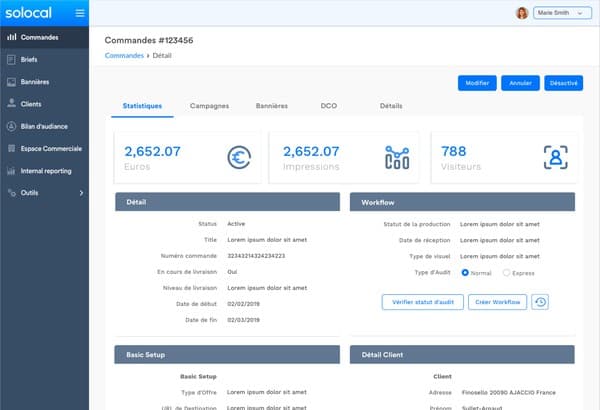Switch to the Campagnes tab
Screen dimensions: 600x410
(x=209, y=105)
